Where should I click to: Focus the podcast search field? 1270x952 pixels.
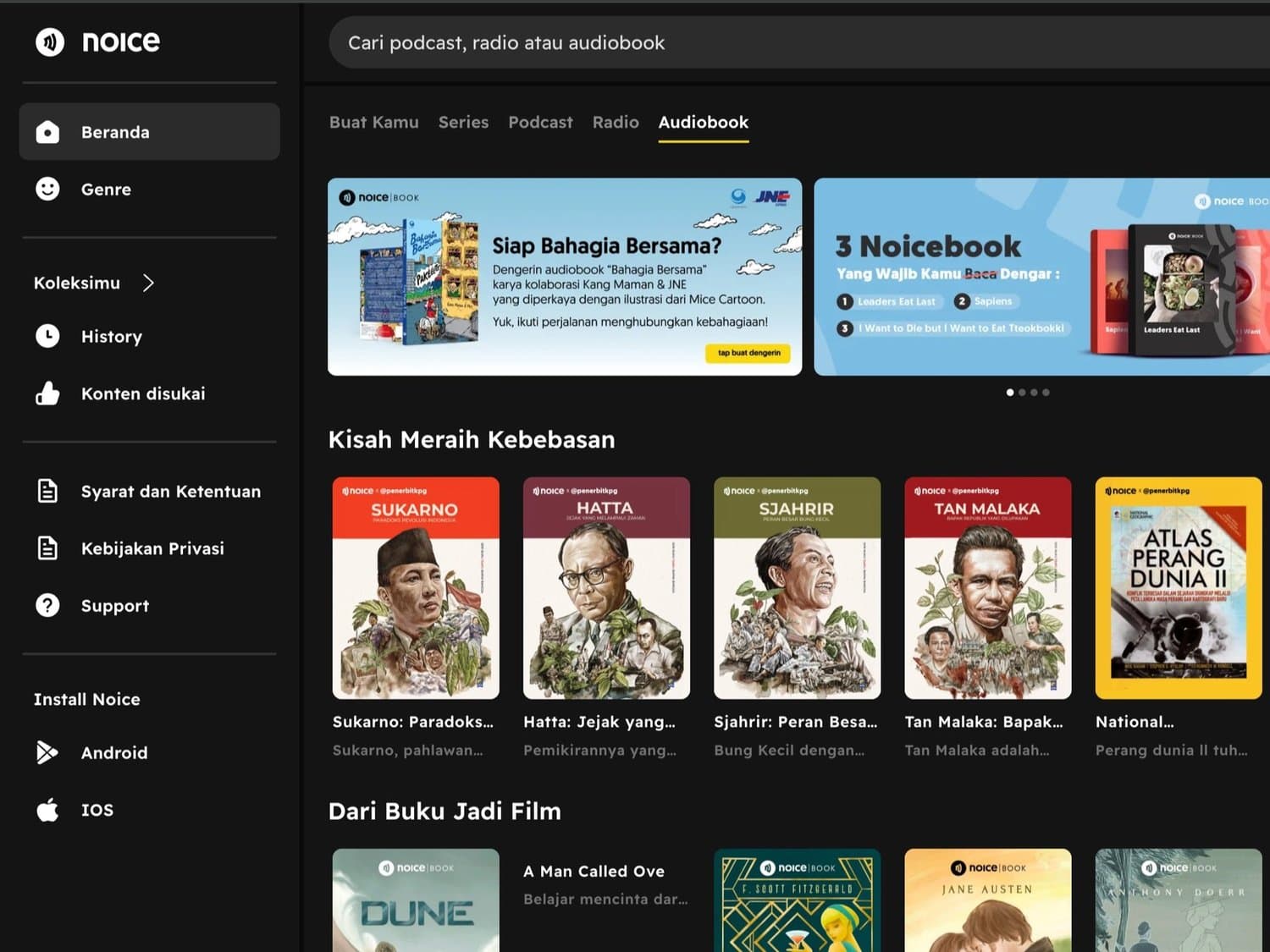click(799, 42)
